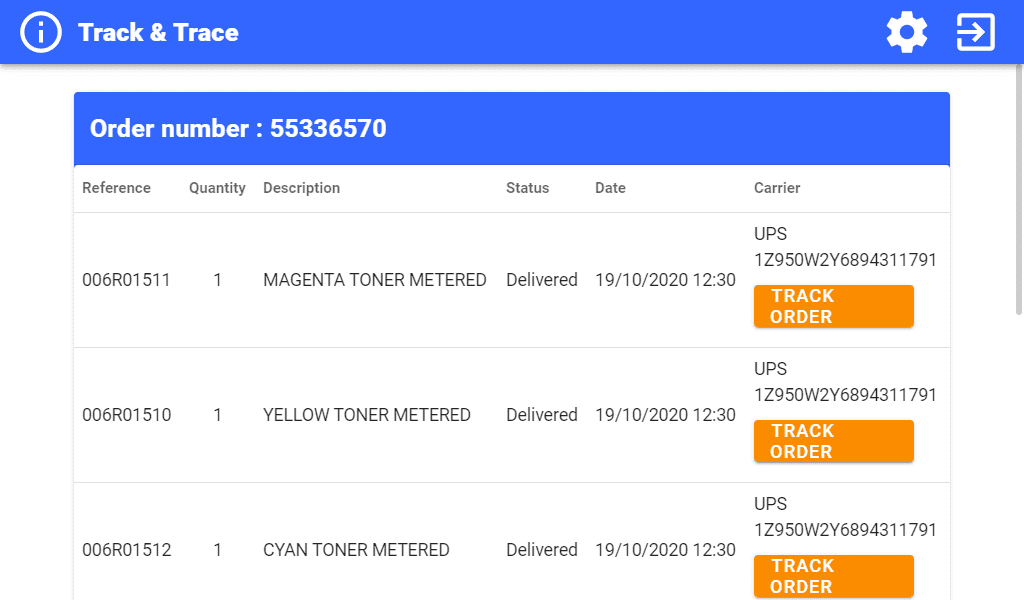
Task: Click the logout exit icon
Action: point(975,33)
